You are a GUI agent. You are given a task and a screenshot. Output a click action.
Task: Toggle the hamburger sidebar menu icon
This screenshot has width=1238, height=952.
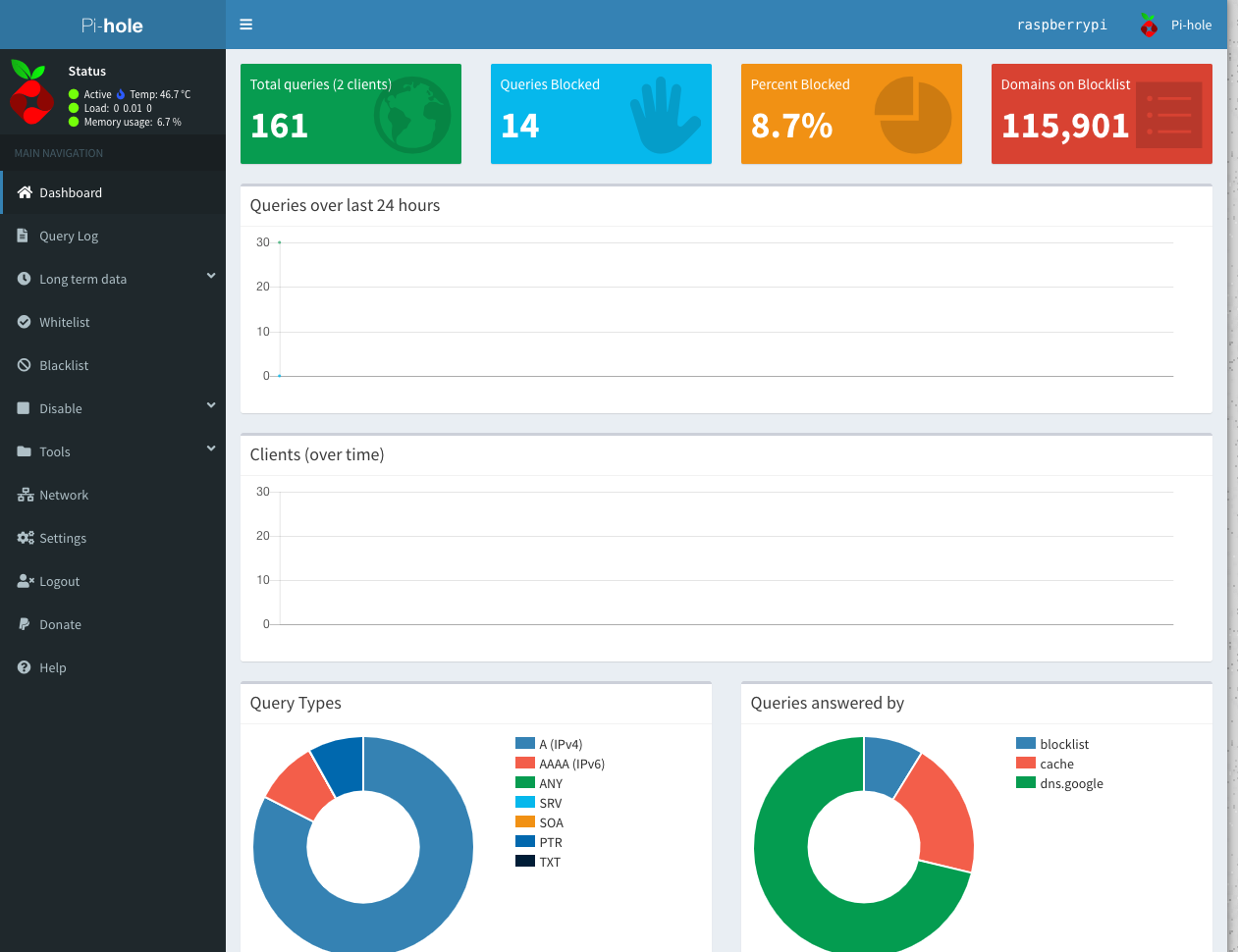[246, 25]
